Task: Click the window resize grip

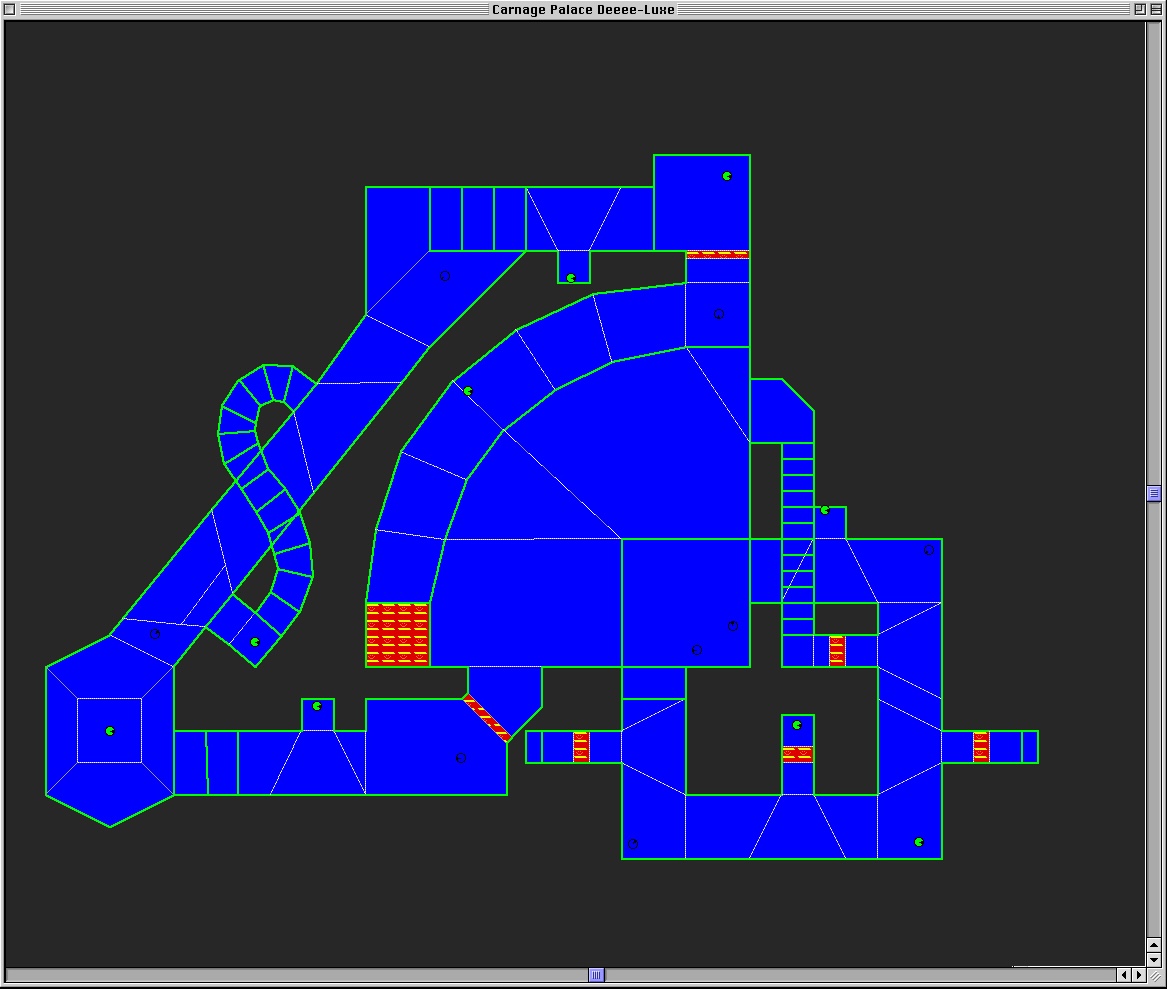Action: (1154, 975)
